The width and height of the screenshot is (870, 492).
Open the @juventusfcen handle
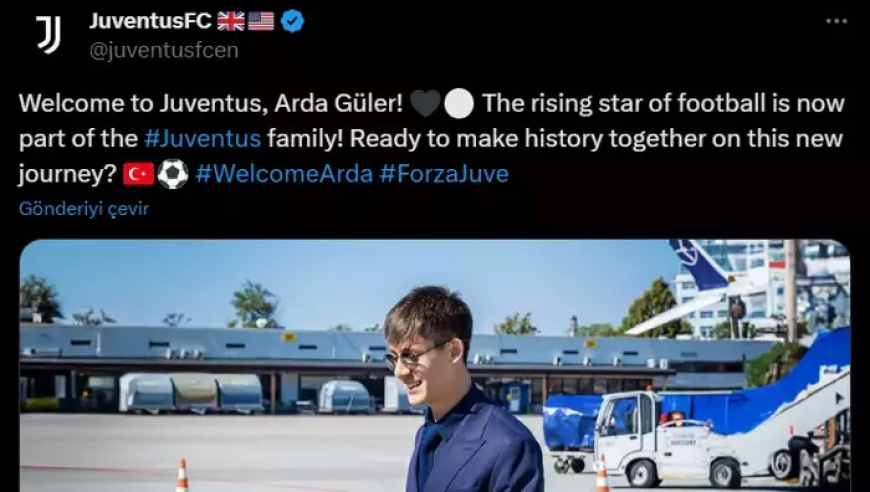[164, 50]
